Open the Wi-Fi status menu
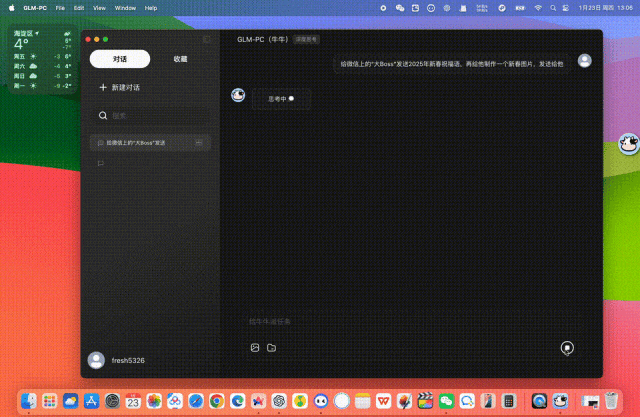Viewport: 640px width, 417px height. click(538, 7)
